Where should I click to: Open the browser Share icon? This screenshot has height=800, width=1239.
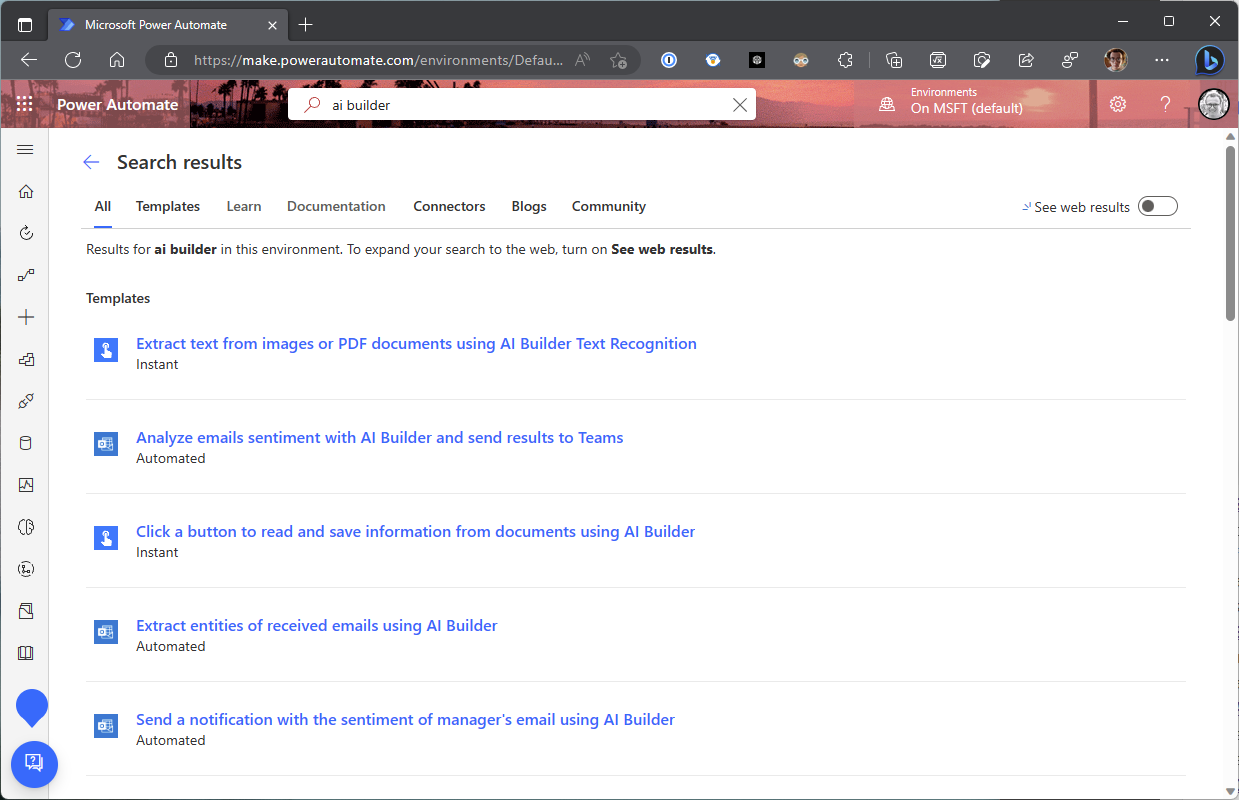click(1026, 60)
